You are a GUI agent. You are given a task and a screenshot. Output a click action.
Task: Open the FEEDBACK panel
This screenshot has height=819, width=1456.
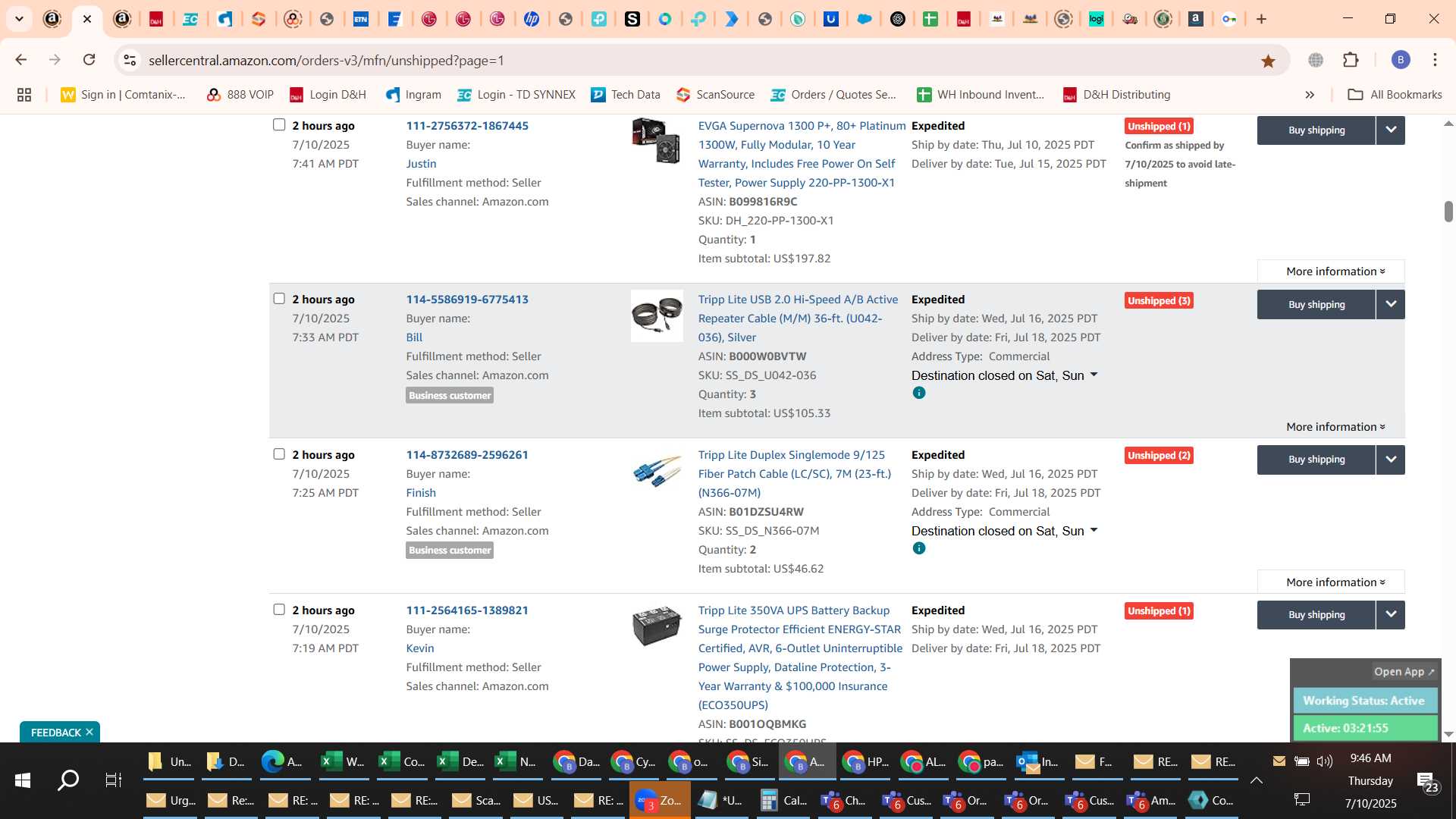(55, 733)
